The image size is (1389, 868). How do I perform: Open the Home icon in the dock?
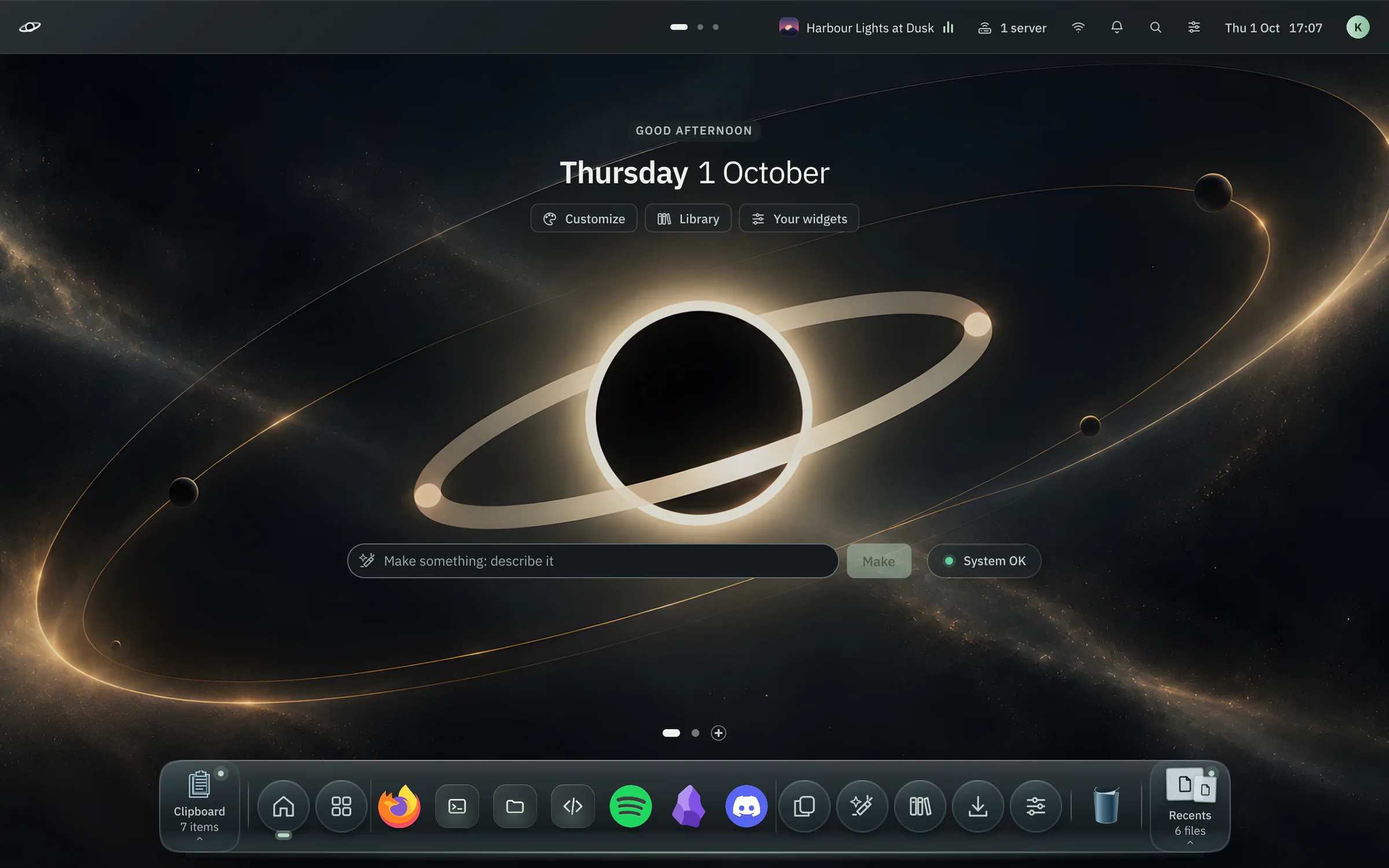tap(283, 806)
